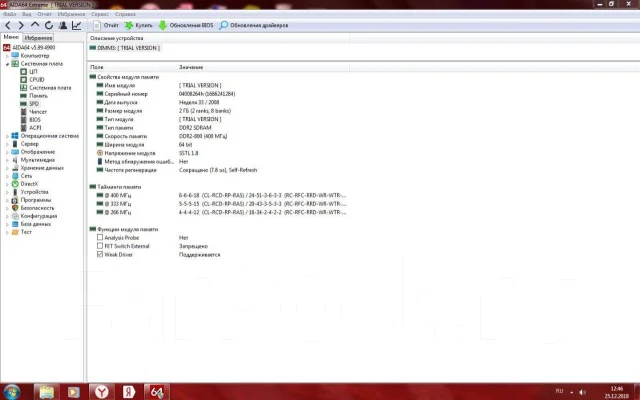Image resolution: width=640 pixels, height=400 pixels.
Task: Click the Forward navigation arrow
Action: pos(21,25)
